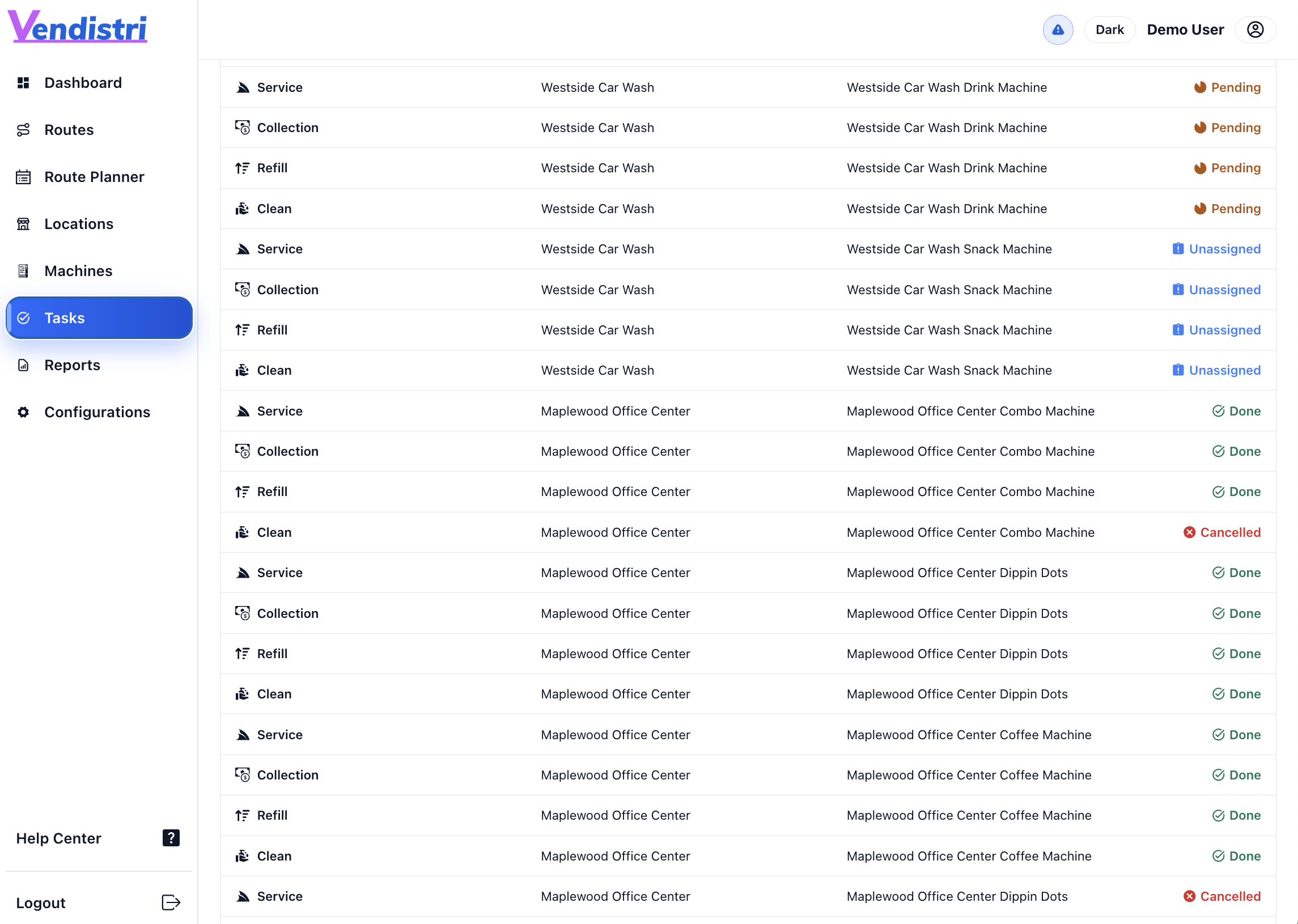This screenshot has height=924, width=1298.
Task: Click the Vendistri logo
Action: [x=77, y=27]
